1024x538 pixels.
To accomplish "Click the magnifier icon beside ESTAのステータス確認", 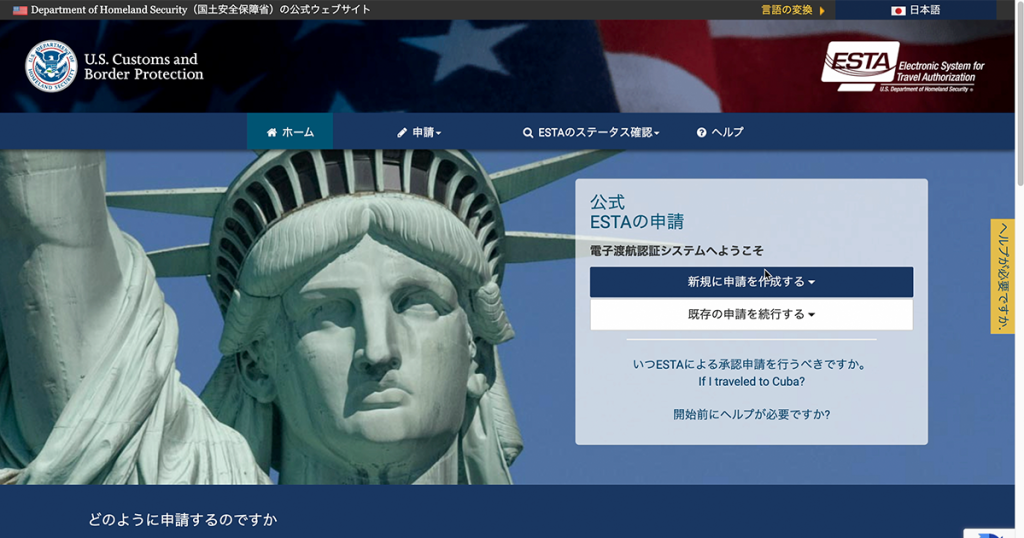I will coord(528,132).
